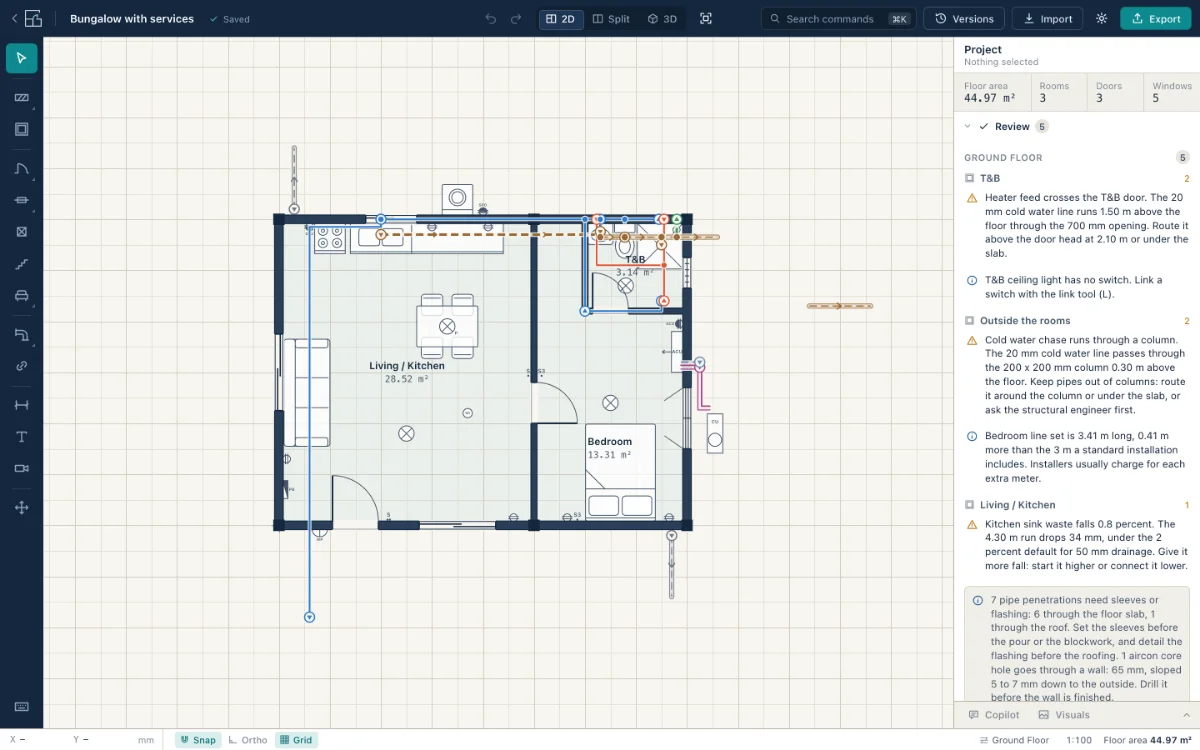Open the Visuals tab
The width and height of the screenshot is (1200, 750).
(1064, 715)
